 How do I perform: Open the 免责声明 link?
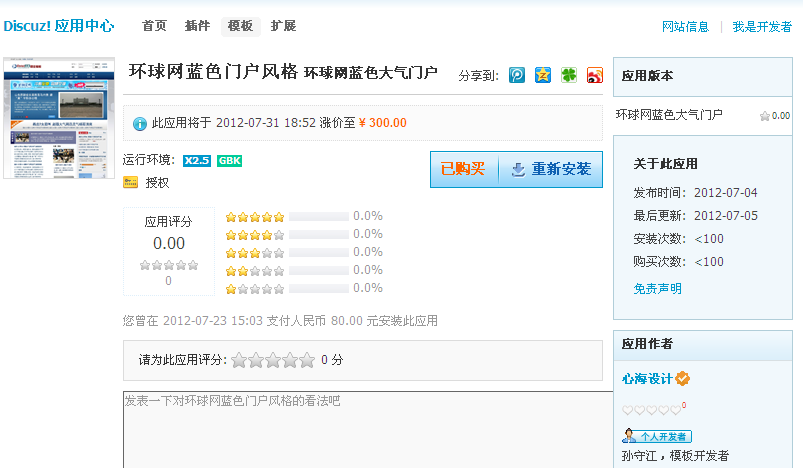(x=658, y=289)
